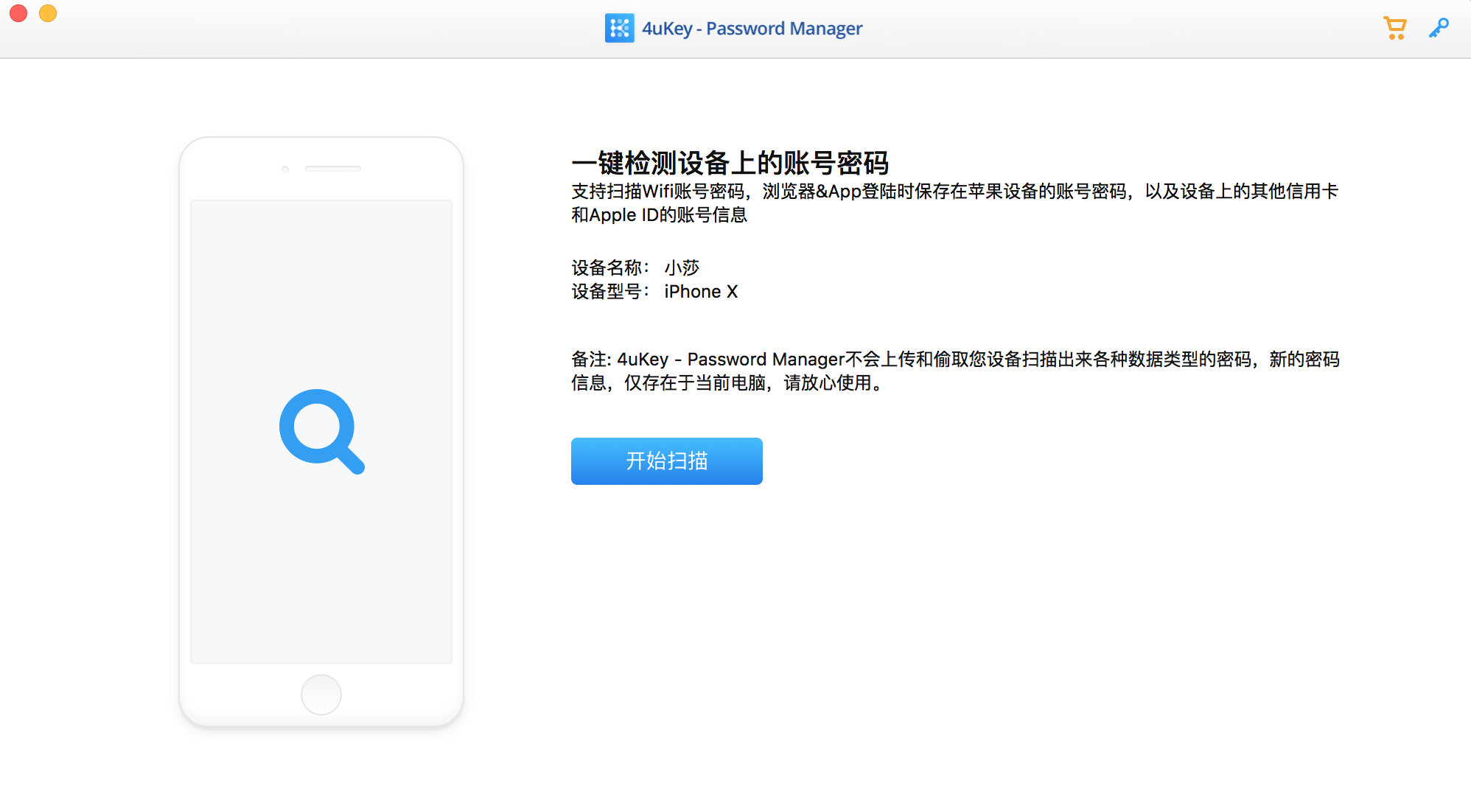Click the heading 一键检测设备上的账号密码

pyautogui.click(x=730, y=163)
